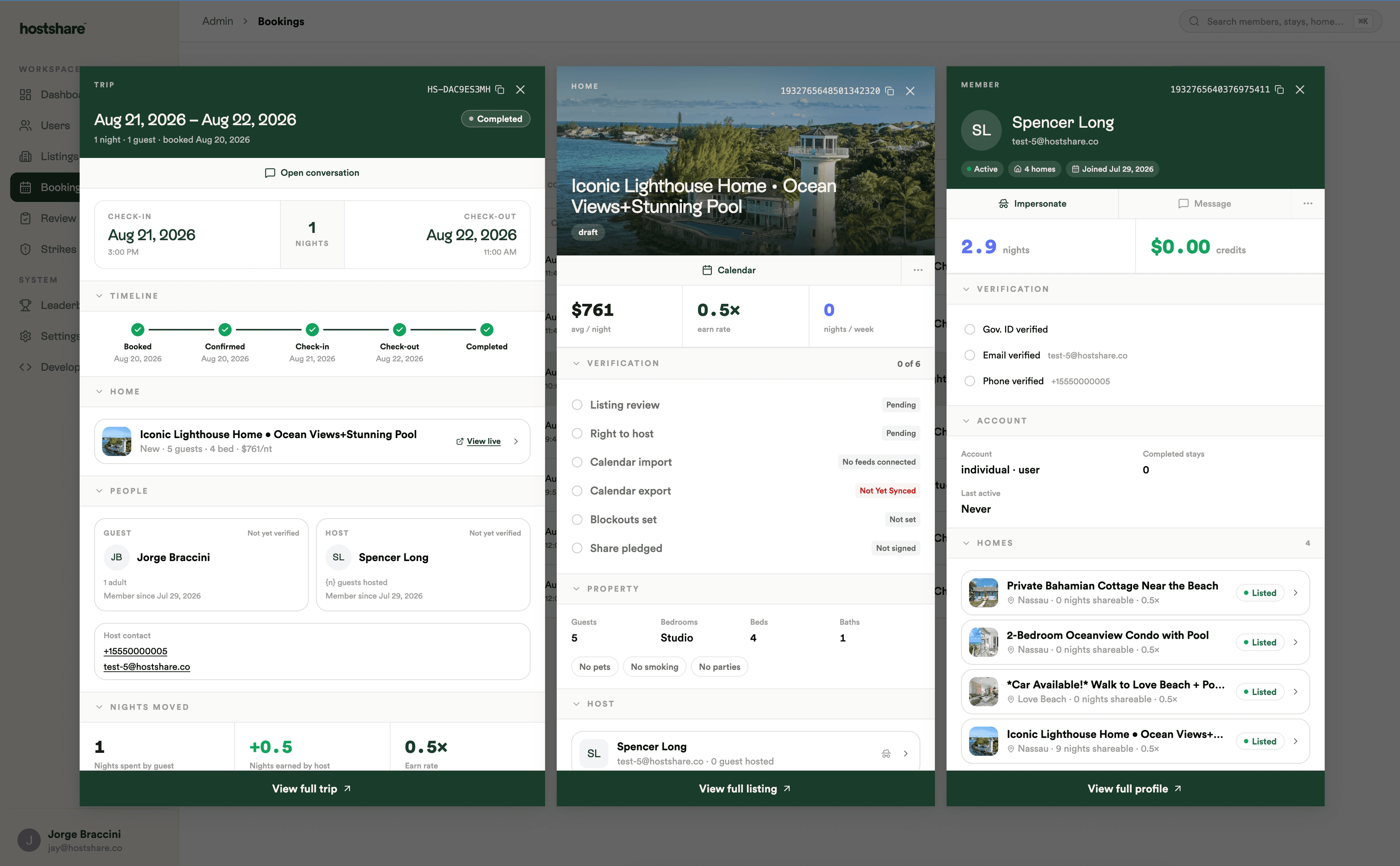Click test-5@hostshare.co host contact link
This screenshot has height=866, width=1400.
tap(147, 667)
